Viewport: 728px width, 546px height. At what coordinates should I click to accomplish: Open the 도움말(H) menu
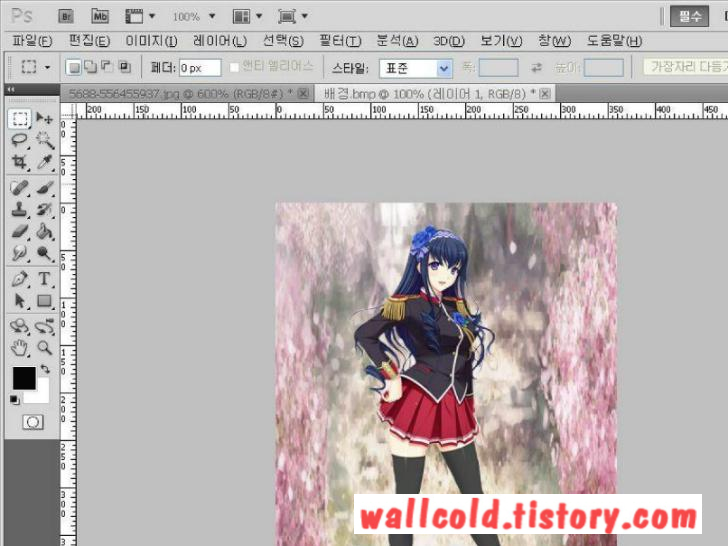tap(614, 41)
